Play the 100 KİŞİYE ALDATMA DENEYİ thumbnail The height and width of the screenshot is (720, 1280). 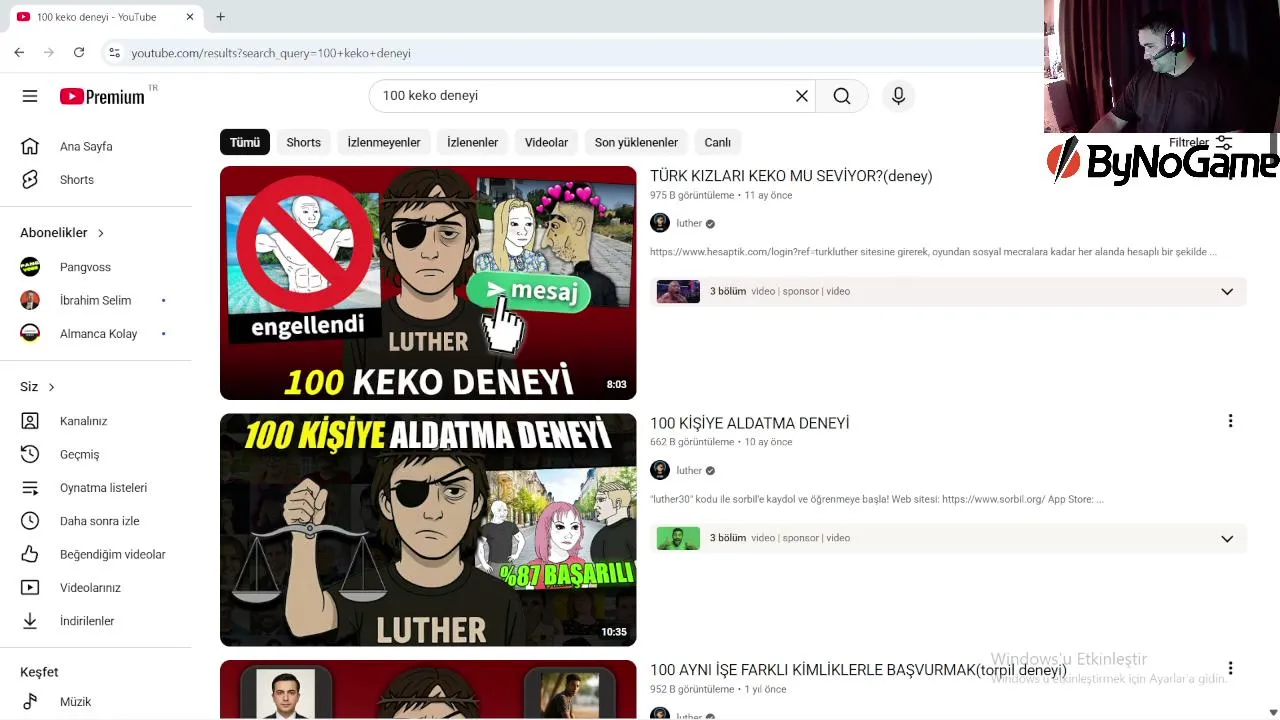pyautogui.click(x=428, y=530)
